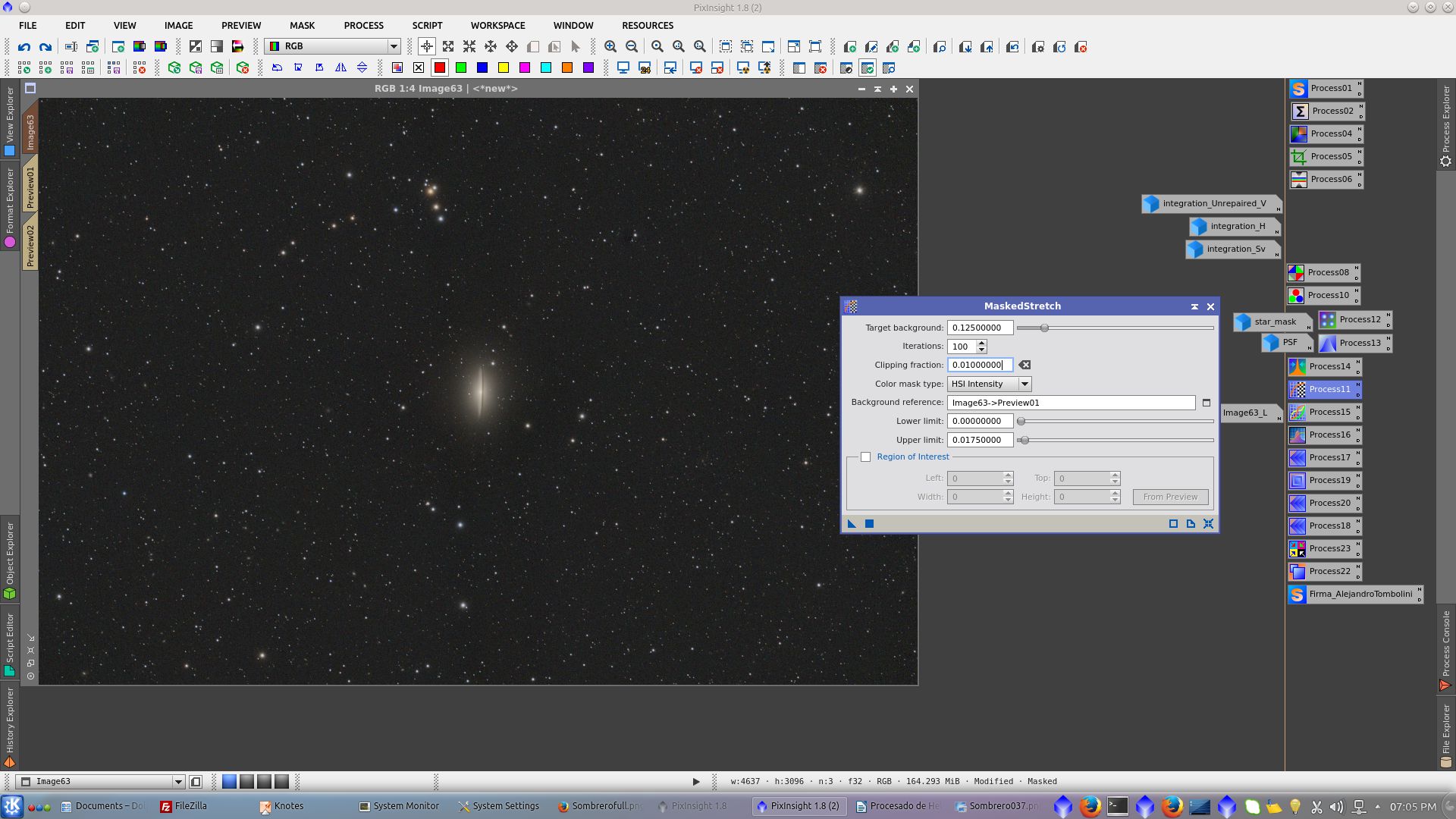This screenshot has height=819, width=1456.
Task: Click the select background reference view button
Action: [x=1207, y=403]
